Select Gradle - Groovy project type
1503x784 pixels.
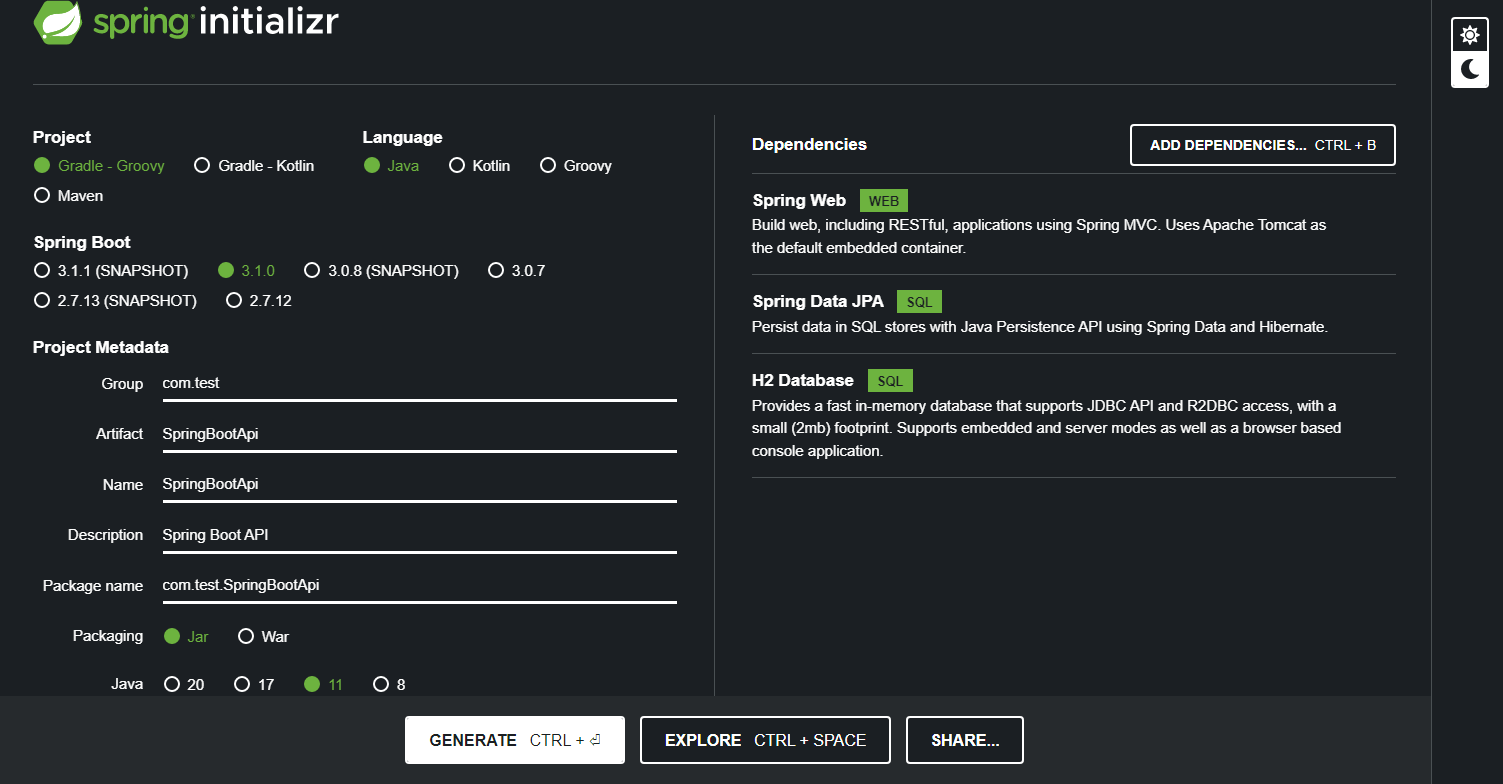pyautogui.click(x=99, y=166)
